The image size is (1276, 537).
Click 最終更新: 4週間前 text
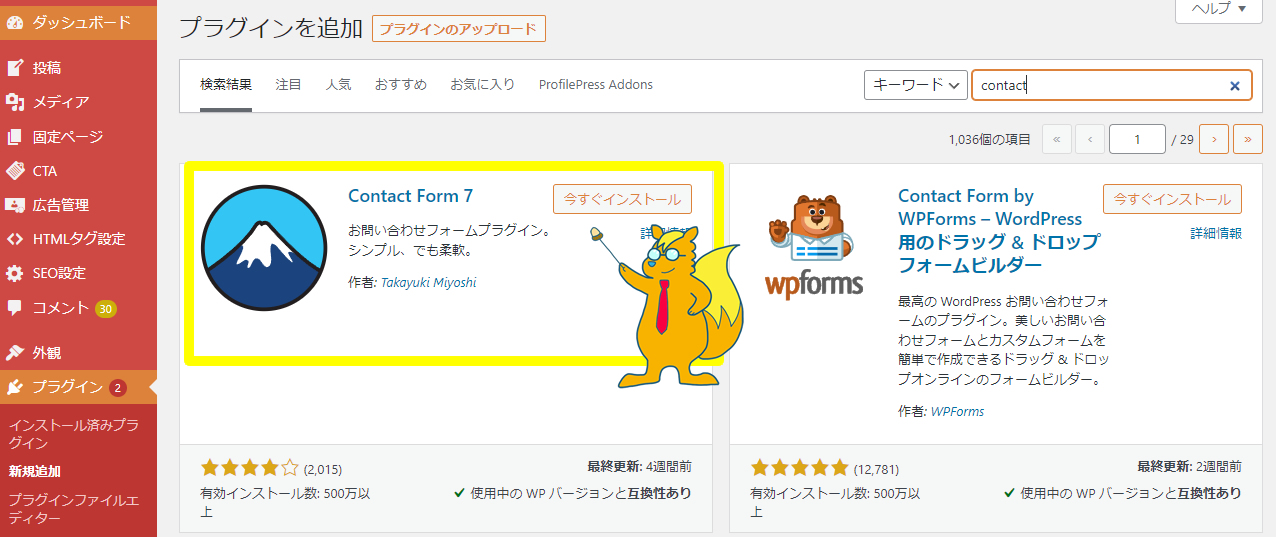[639, 467]
